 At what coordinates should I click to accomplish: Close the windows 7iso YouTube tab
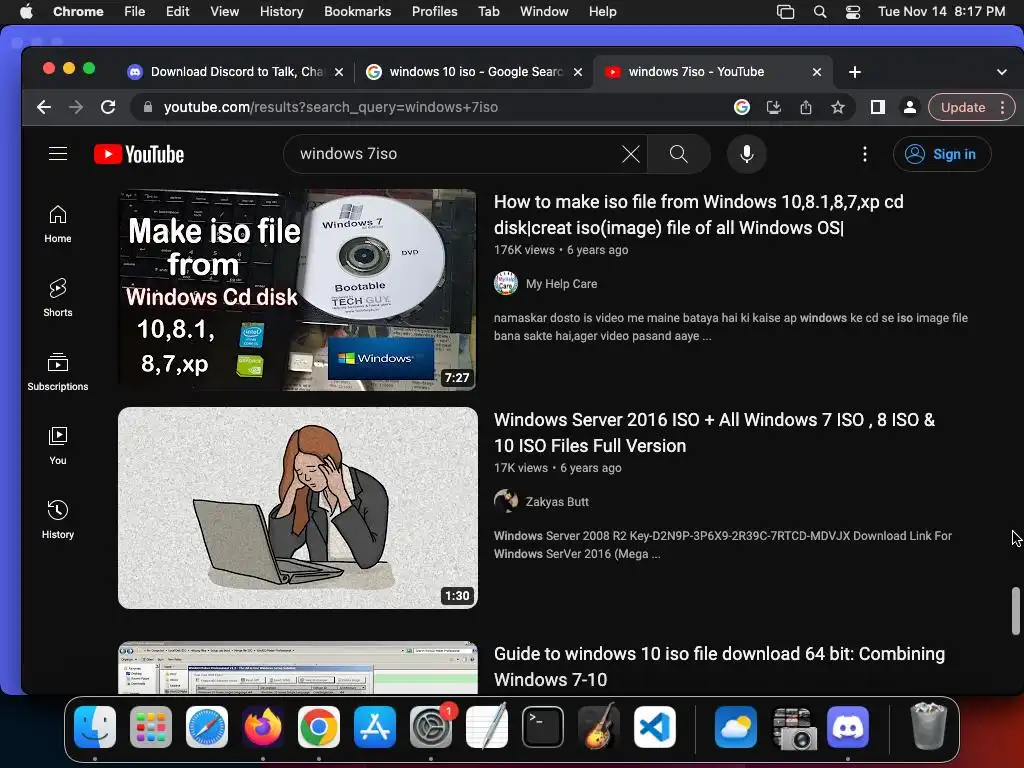point(816,72)
